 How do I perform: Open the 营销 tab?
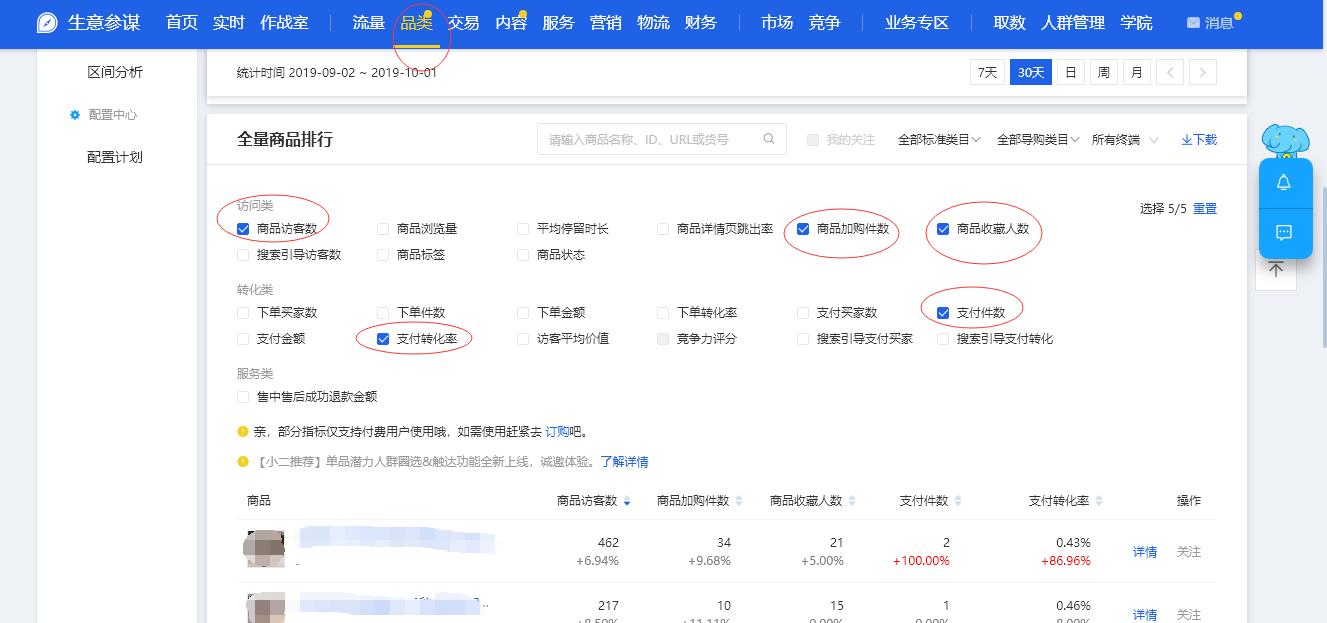[606, 23]
